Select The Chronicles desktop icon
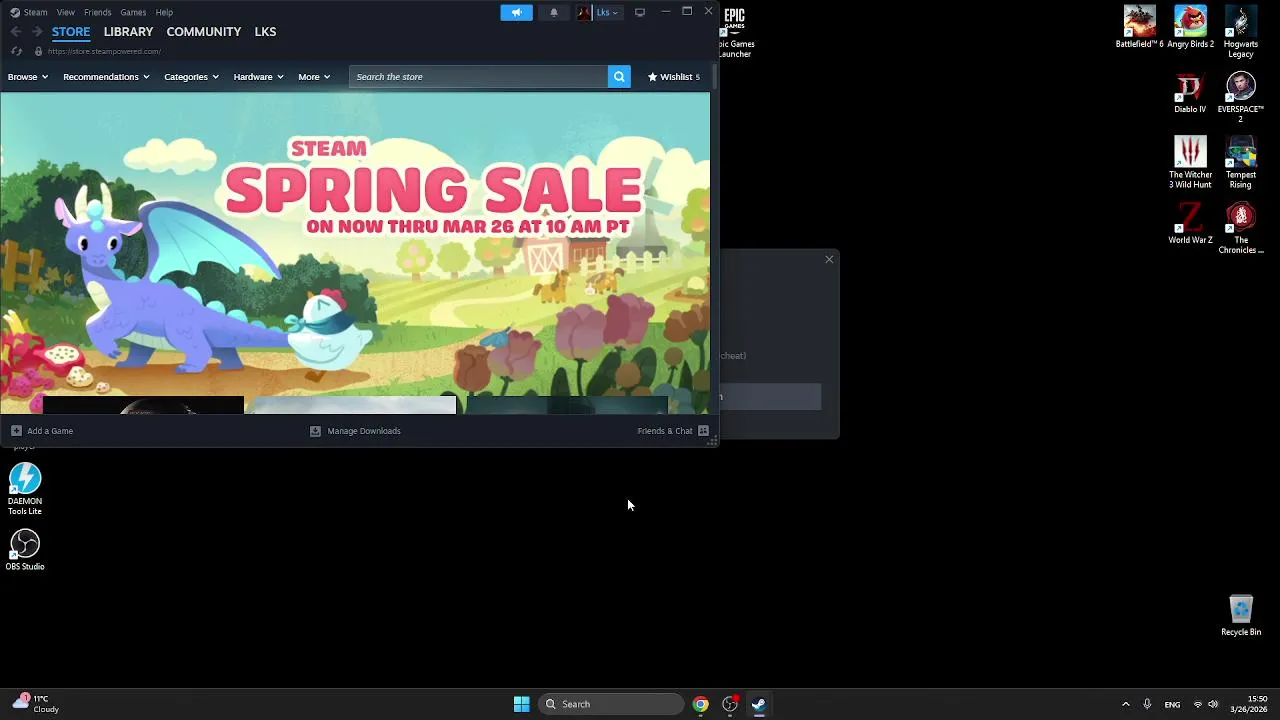 (x=1241, y=228)
